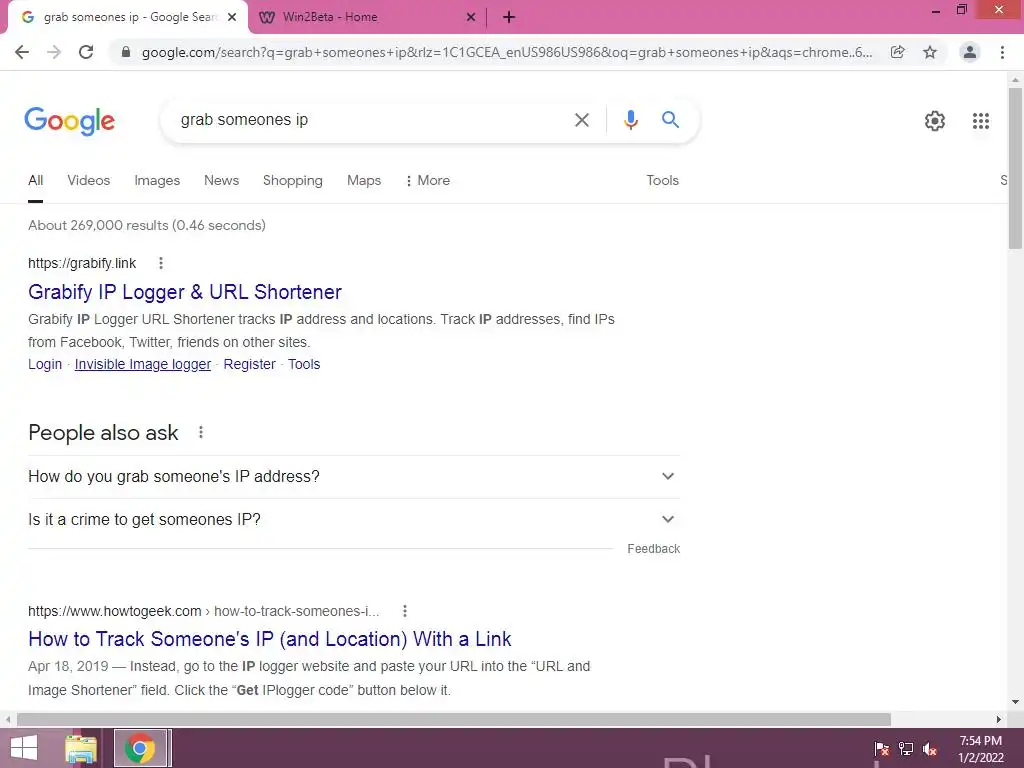Open the Windows Start menu

[x=24, y=748]
